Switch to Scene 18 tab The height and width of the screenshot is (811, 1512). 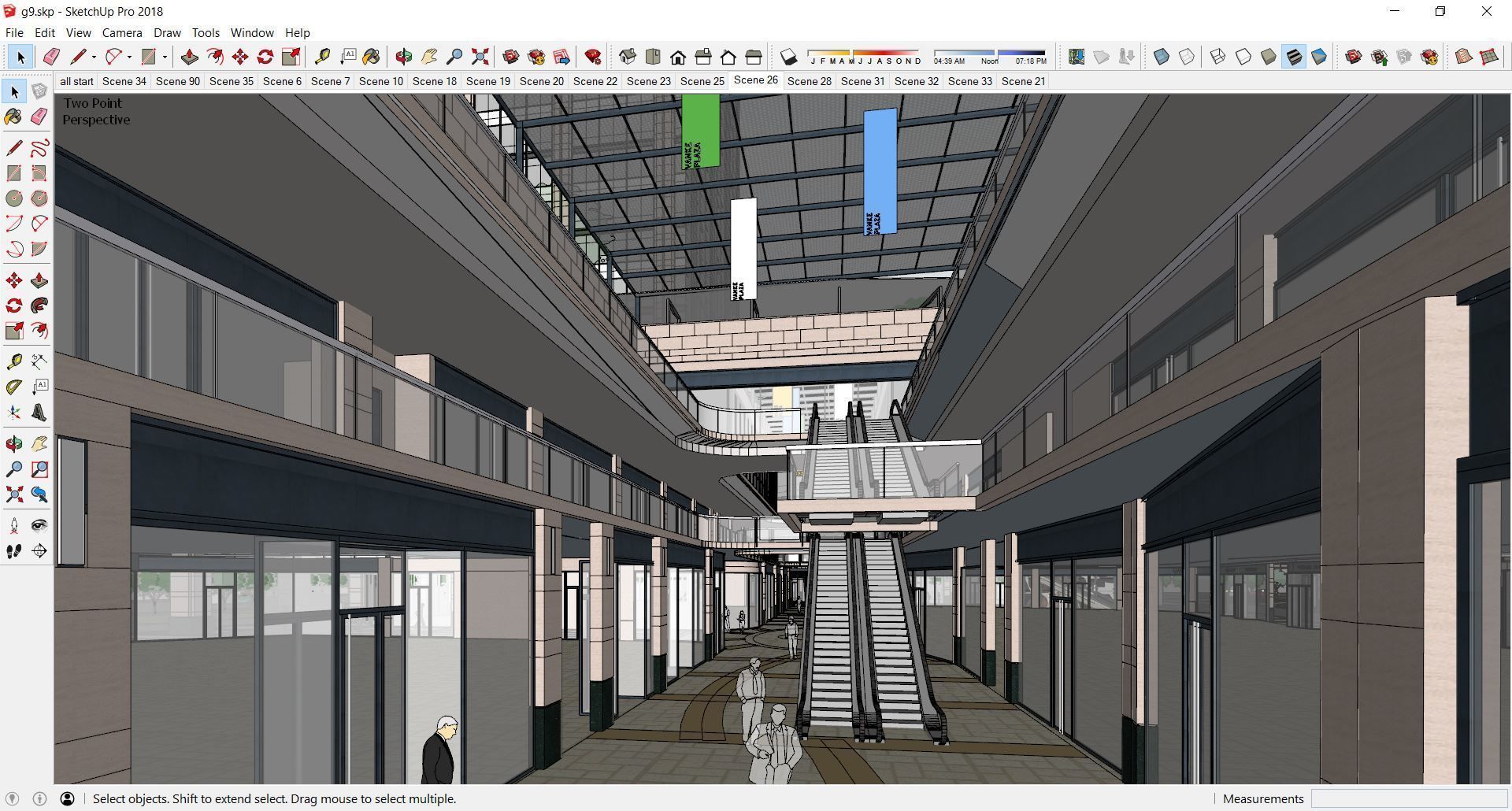click(x=434, y=81)
